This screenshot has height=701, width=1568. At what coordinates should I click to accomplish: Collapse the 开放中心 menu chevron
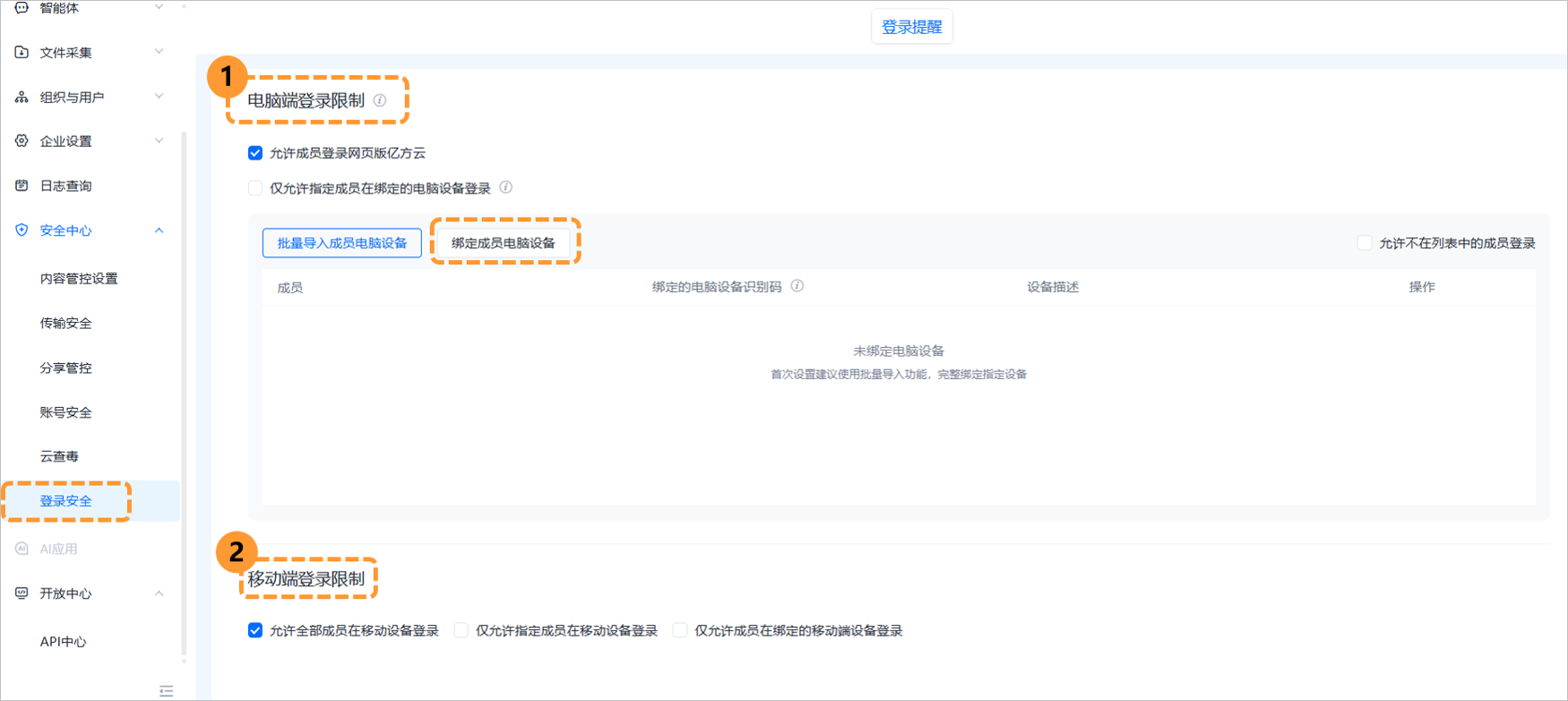(159, 593)
